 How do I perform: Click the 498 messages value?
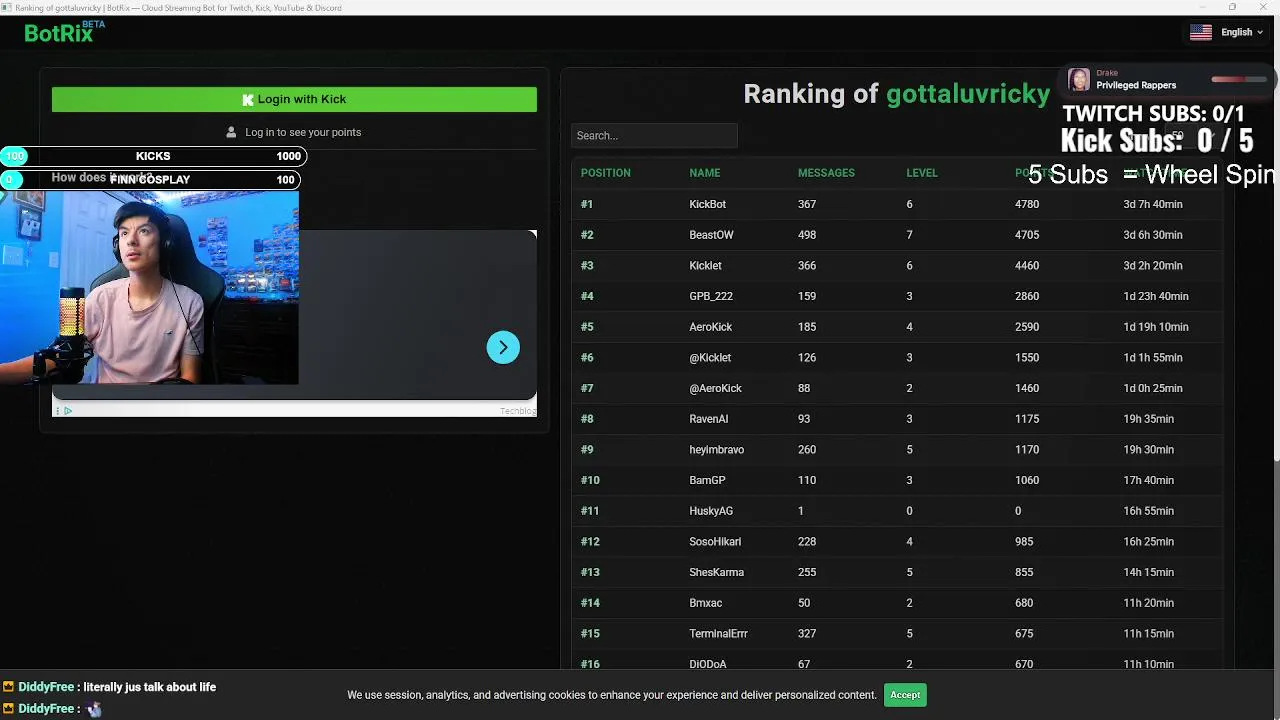point(807,235)
